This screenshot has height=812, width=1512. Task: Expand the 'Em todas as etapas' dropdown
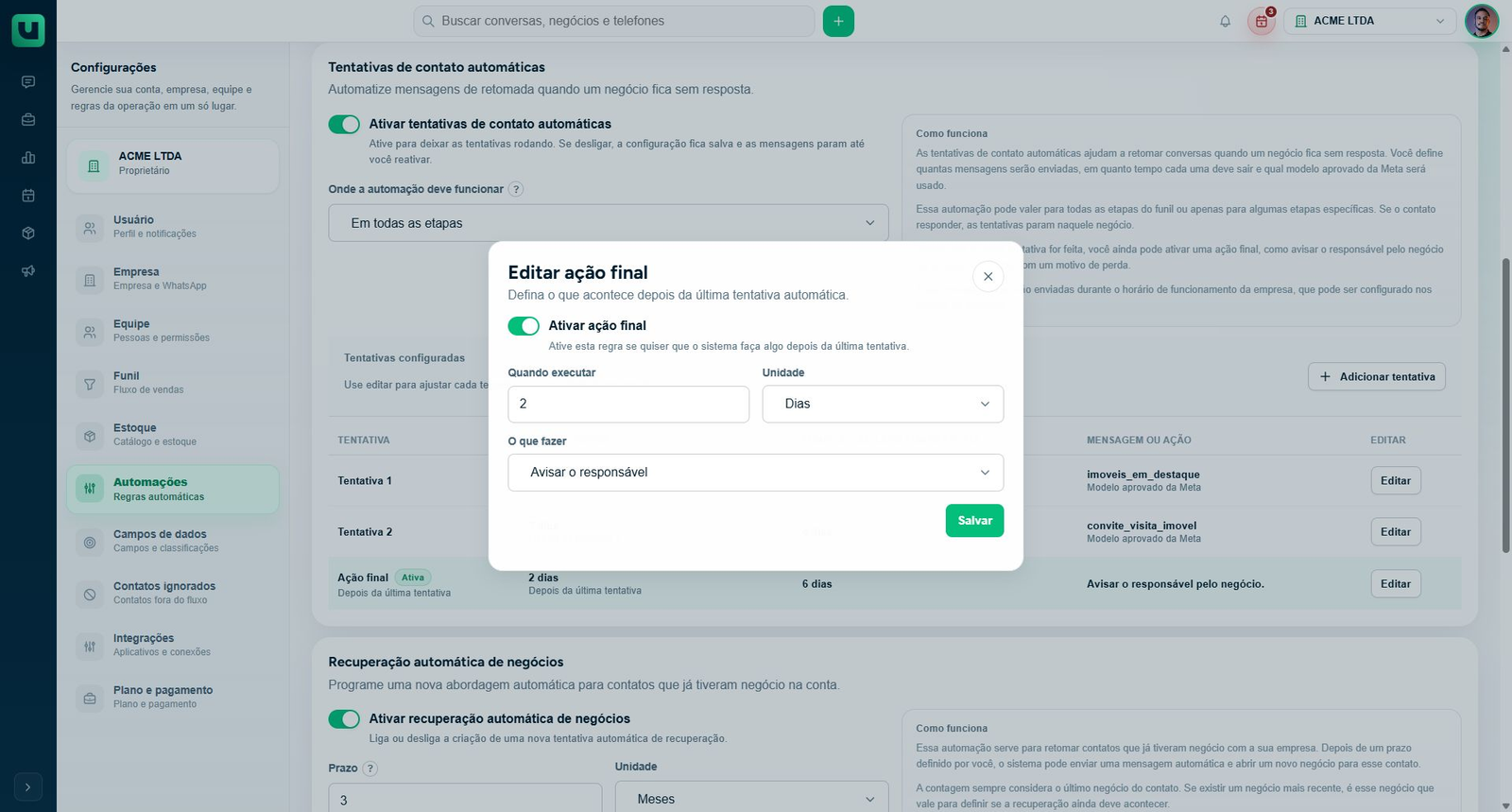pos(609,223)
